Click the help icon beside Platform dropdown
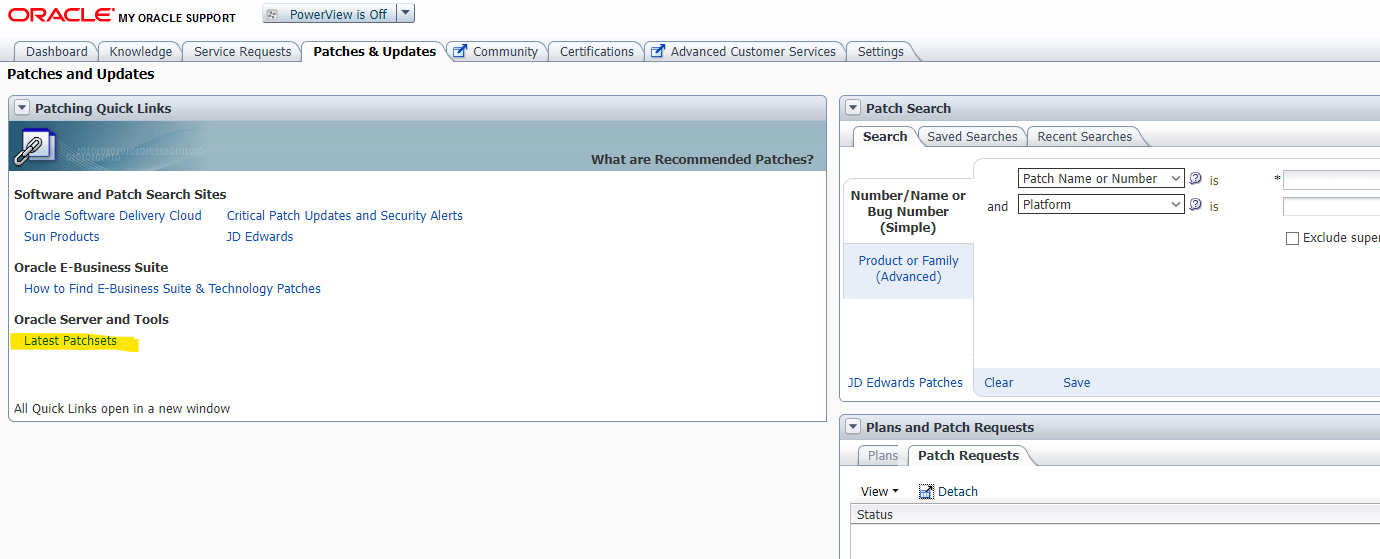1380x559 pixels. [x=1195, y=205]
